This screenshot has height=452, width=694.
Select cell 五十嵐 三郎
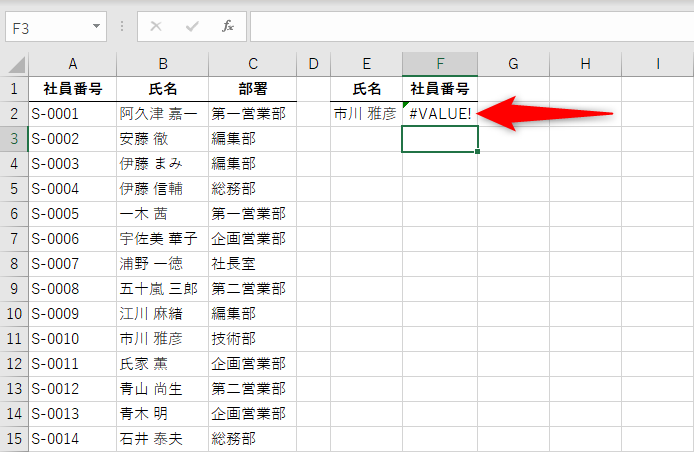coord(162,289)
